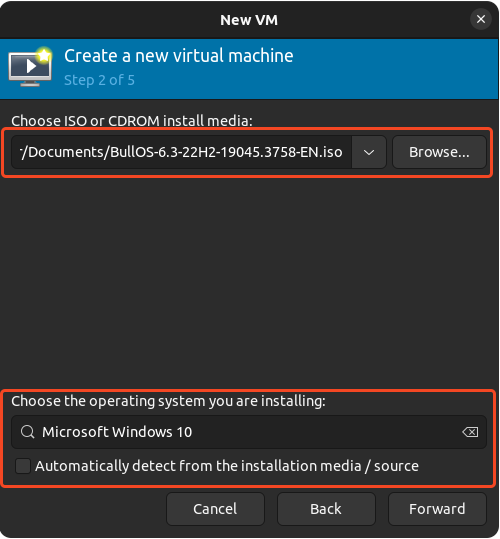500x539 pixels.
Task: Click the 'Create a new virtual machine' heading
Action: pyautogui.click(x=179, y=56)
